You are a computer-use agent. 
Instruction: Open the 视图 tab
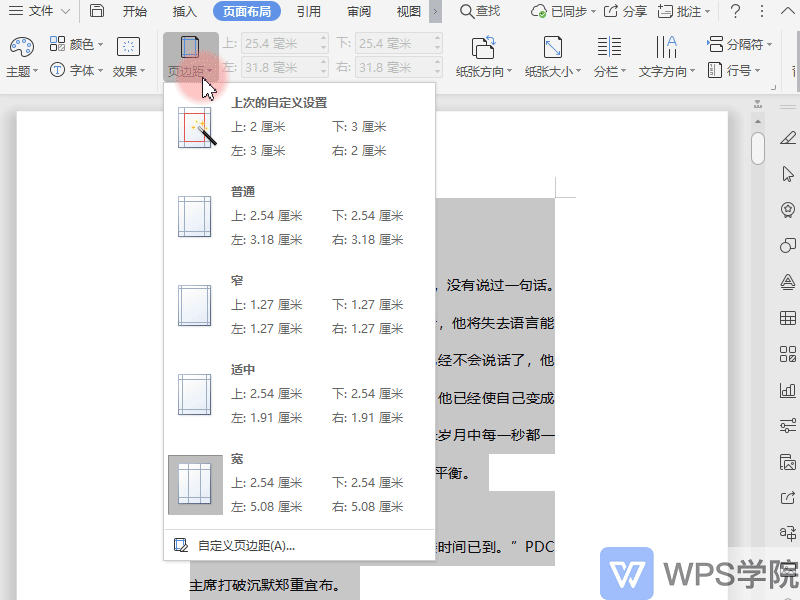pyautogui.click(x=409, y=11)
